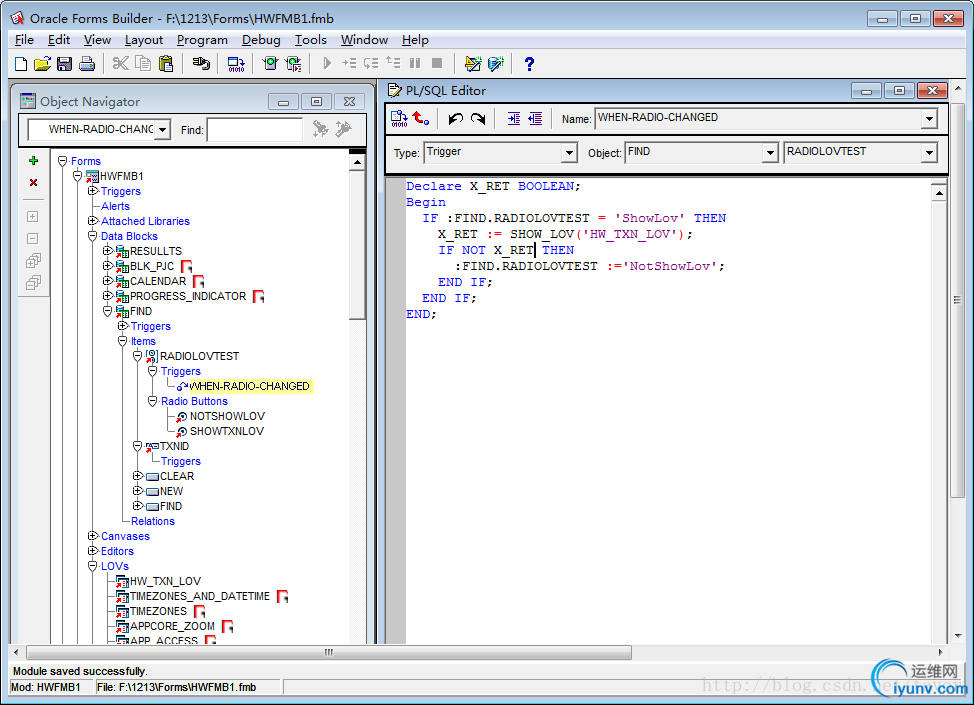Click the Compile PL/SQL icon in editor
The image size is (974, 705).
click(399, 118)
